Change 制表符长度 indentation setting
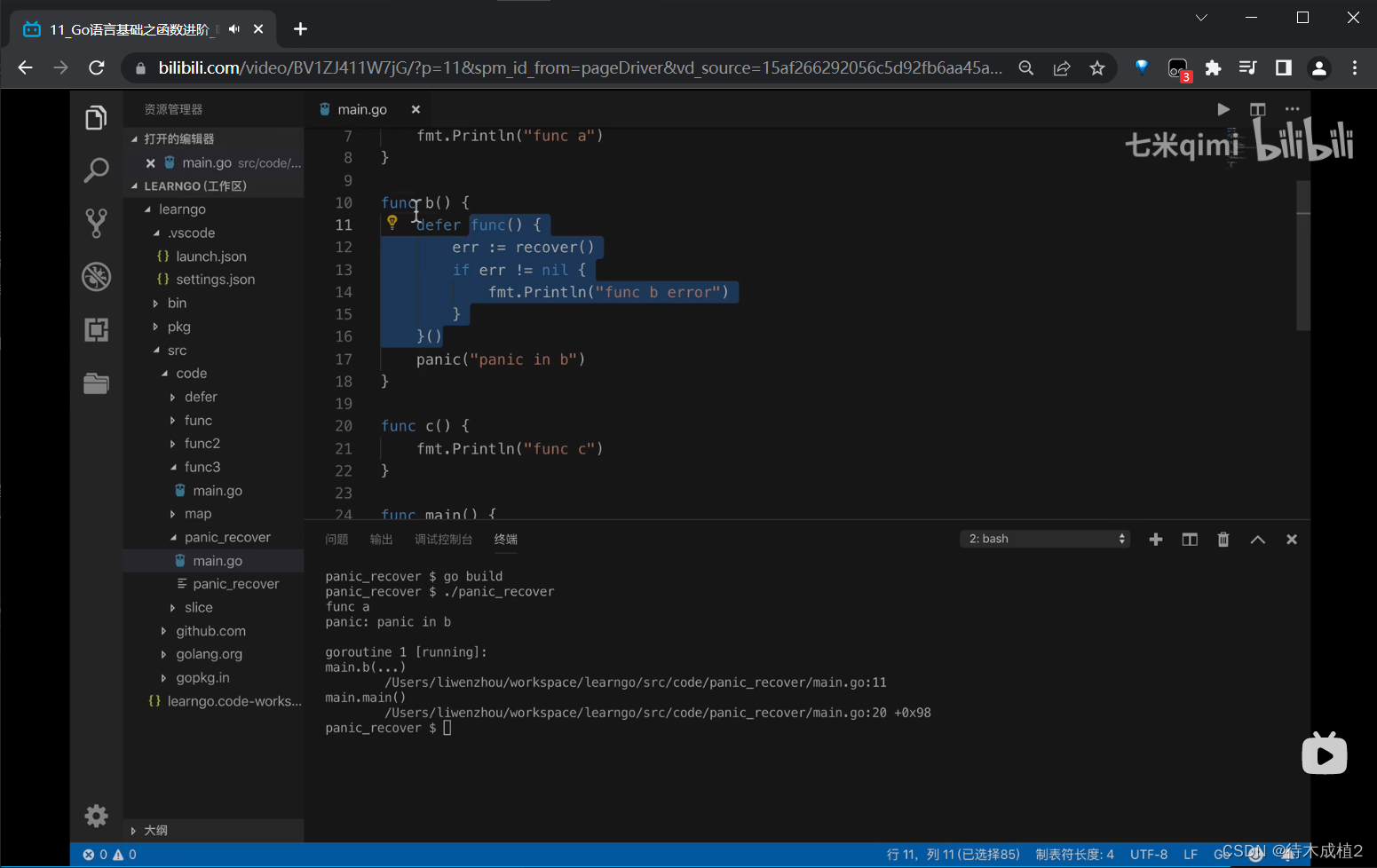The height and width of the screenshot is (868, 1377). 1074,855
